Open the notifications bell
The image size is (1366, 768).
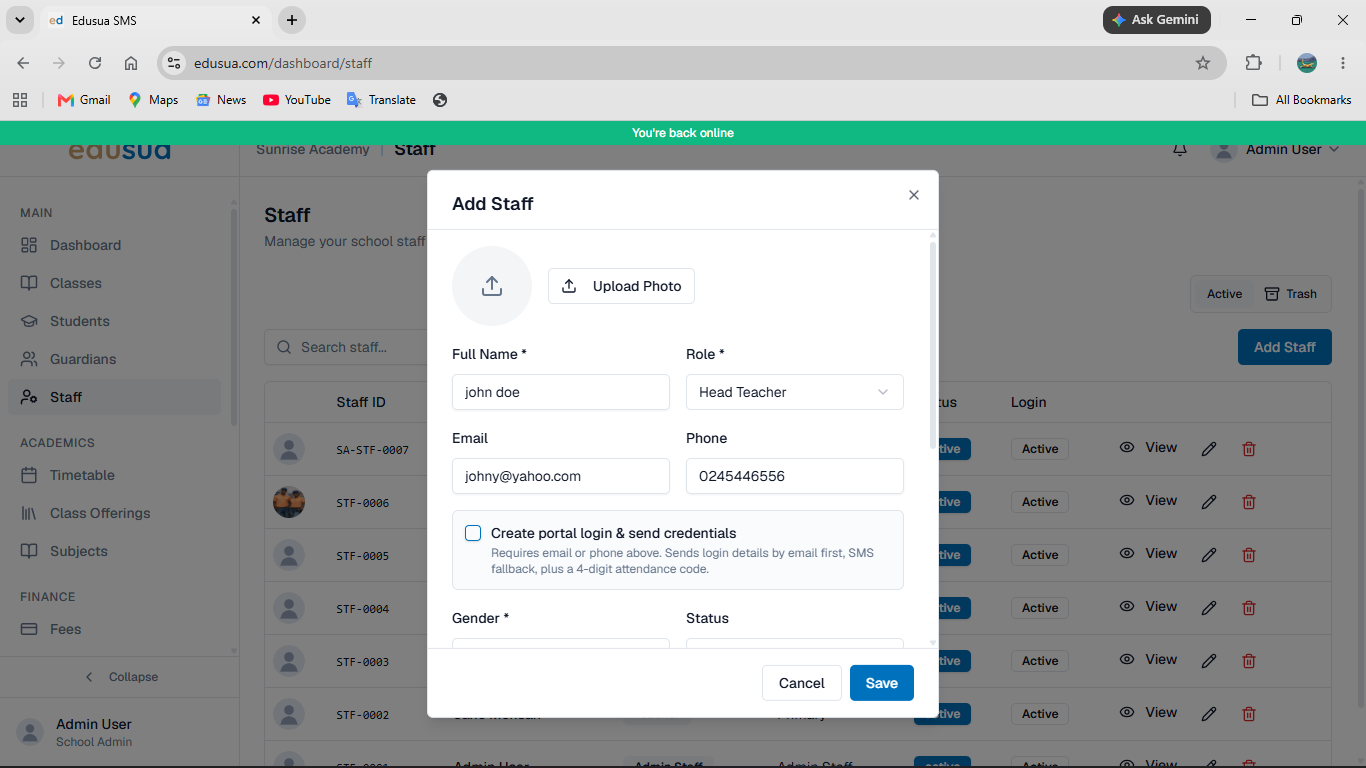pyautogui.click(x=1180, y=150)
